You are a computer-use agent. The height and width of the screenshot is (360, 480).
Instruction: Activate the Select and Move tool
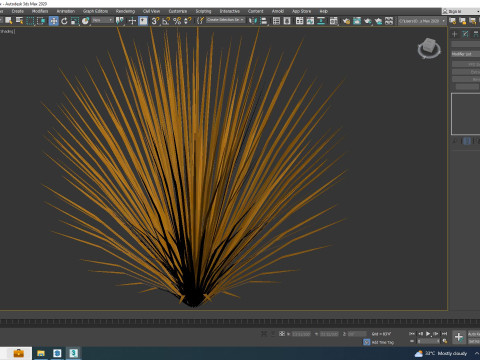click(53, 21)
